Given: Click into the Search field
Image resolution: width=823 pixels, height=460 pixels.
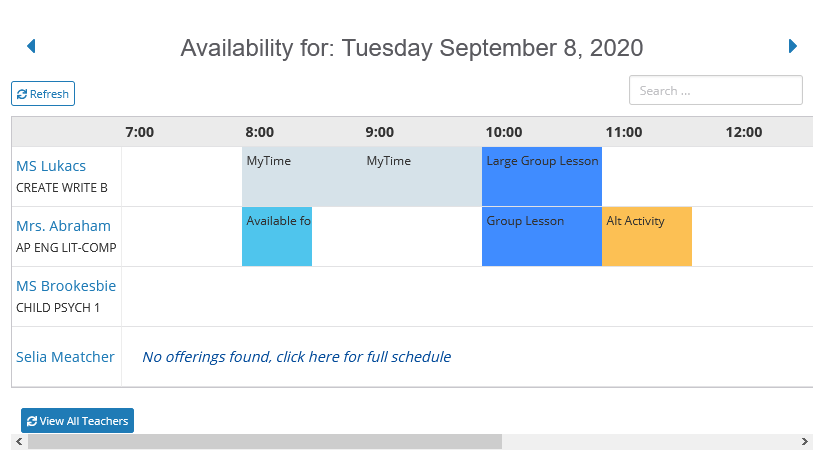Looking at the screenshot, I should click(x=715, y=90).
